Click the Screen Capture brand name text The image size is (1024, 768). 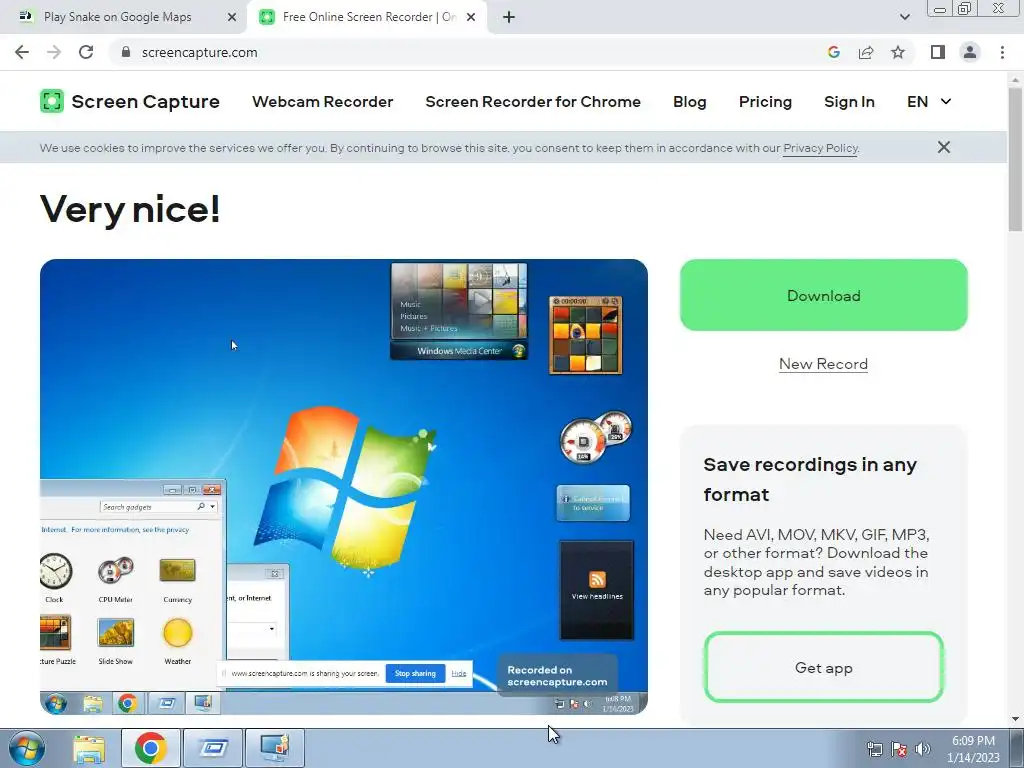click(x=146, y=102)
